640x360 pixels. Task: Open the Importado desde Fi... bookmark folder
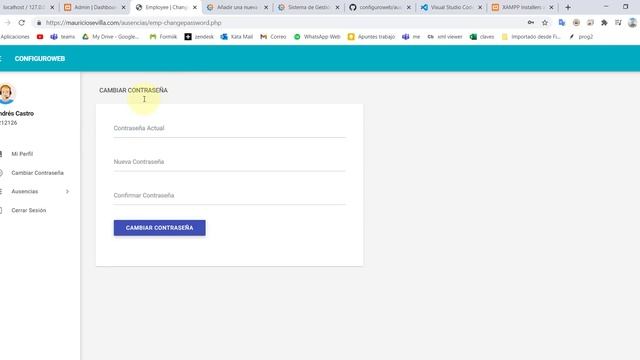coord(531,37)
